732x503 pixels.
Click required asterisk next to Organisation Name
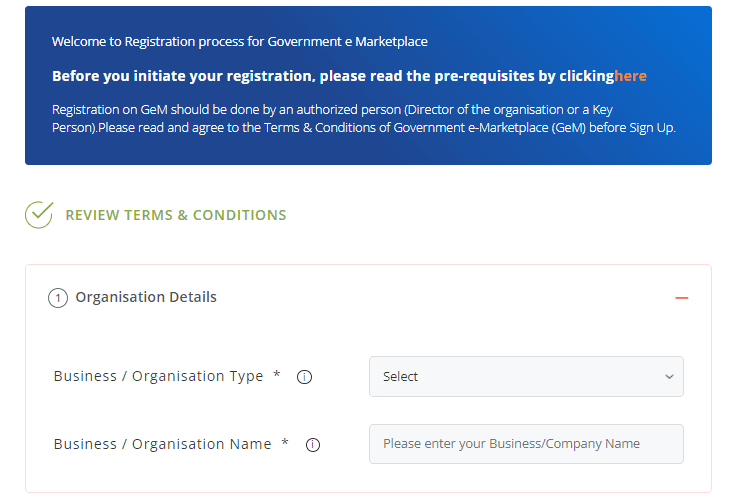285,444
